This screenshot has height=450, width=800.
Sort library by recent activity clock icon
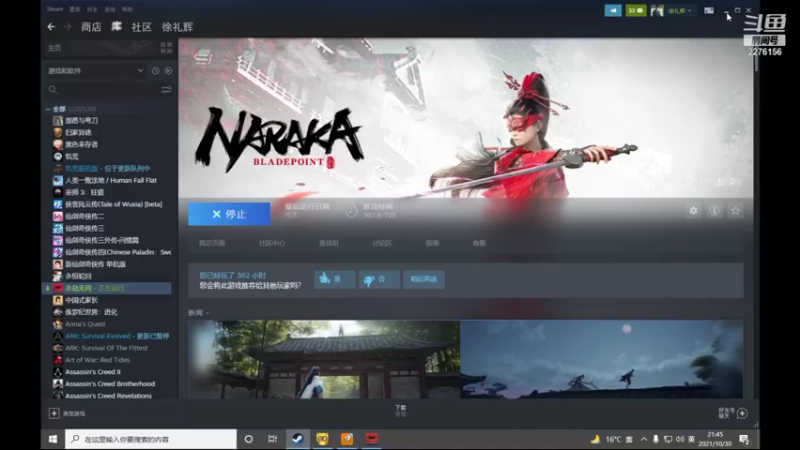click(x=155, y=71)
